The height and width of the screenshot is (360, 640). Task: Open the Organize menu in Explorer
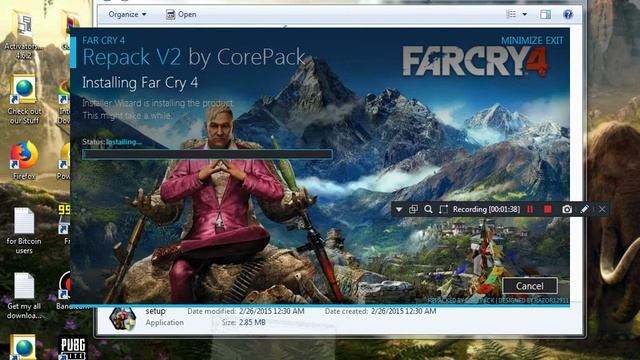[x=127, y=14]
